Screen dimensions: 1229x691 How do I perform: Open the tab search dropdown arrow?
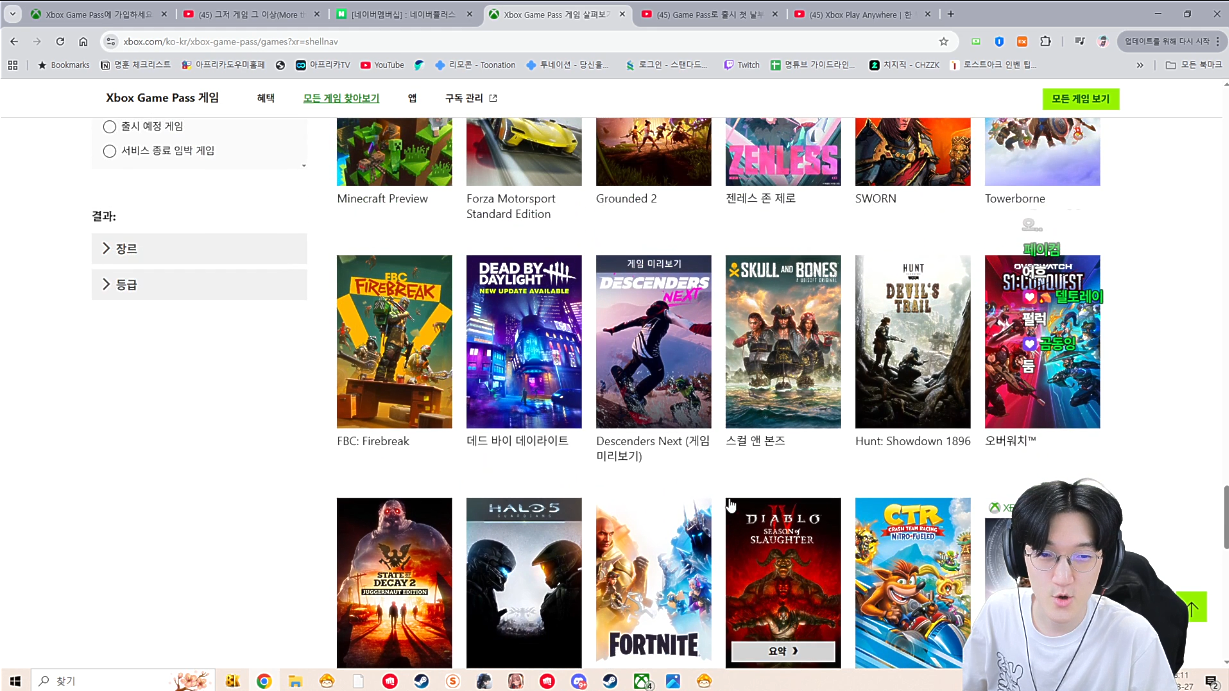(13, 14)
